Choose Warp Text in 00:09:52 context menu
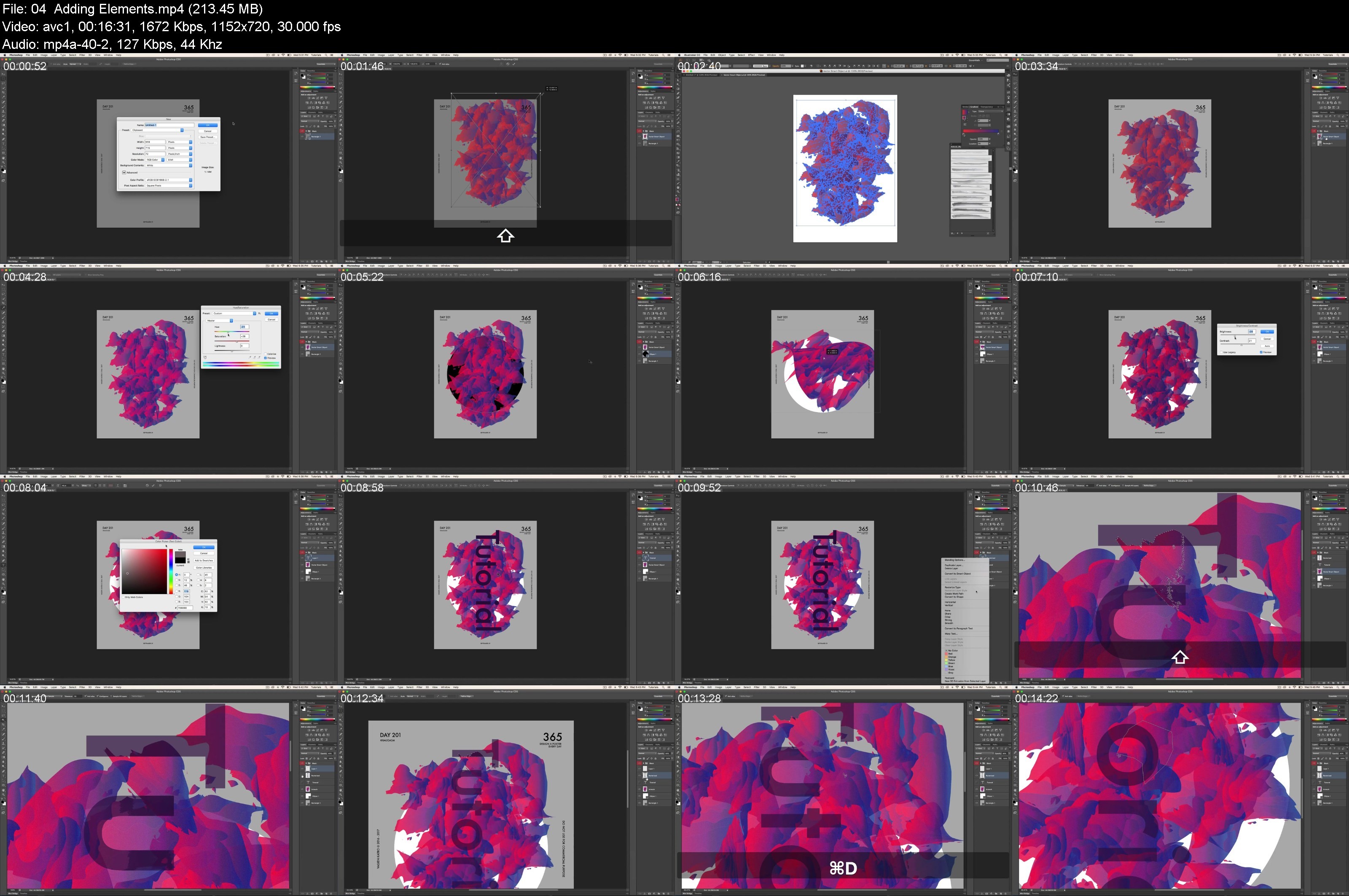The height and width of the screenshot is (896, 1349). point(951,634)
